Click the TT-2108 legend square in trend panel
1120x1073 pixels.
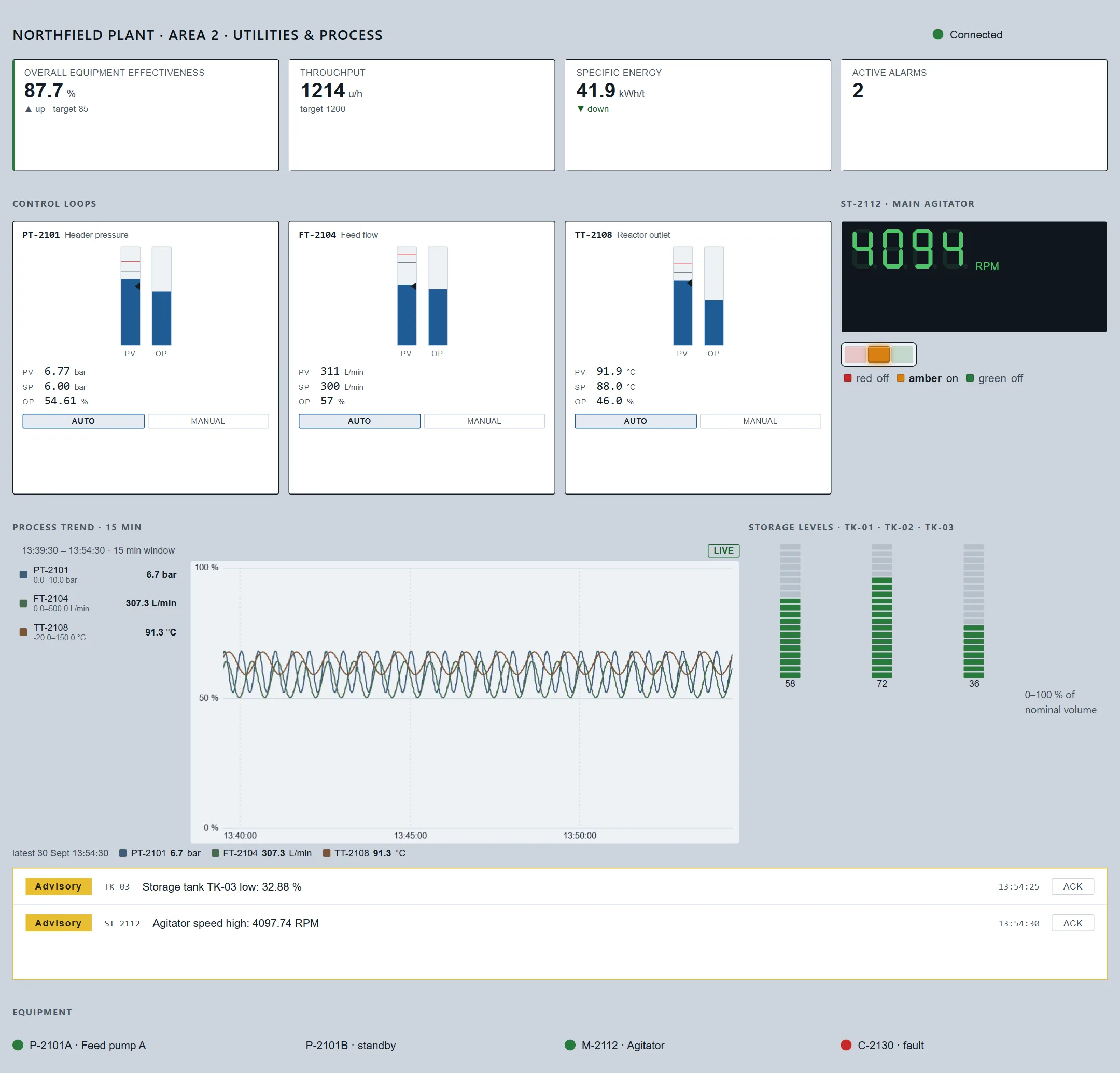(23, 632)
